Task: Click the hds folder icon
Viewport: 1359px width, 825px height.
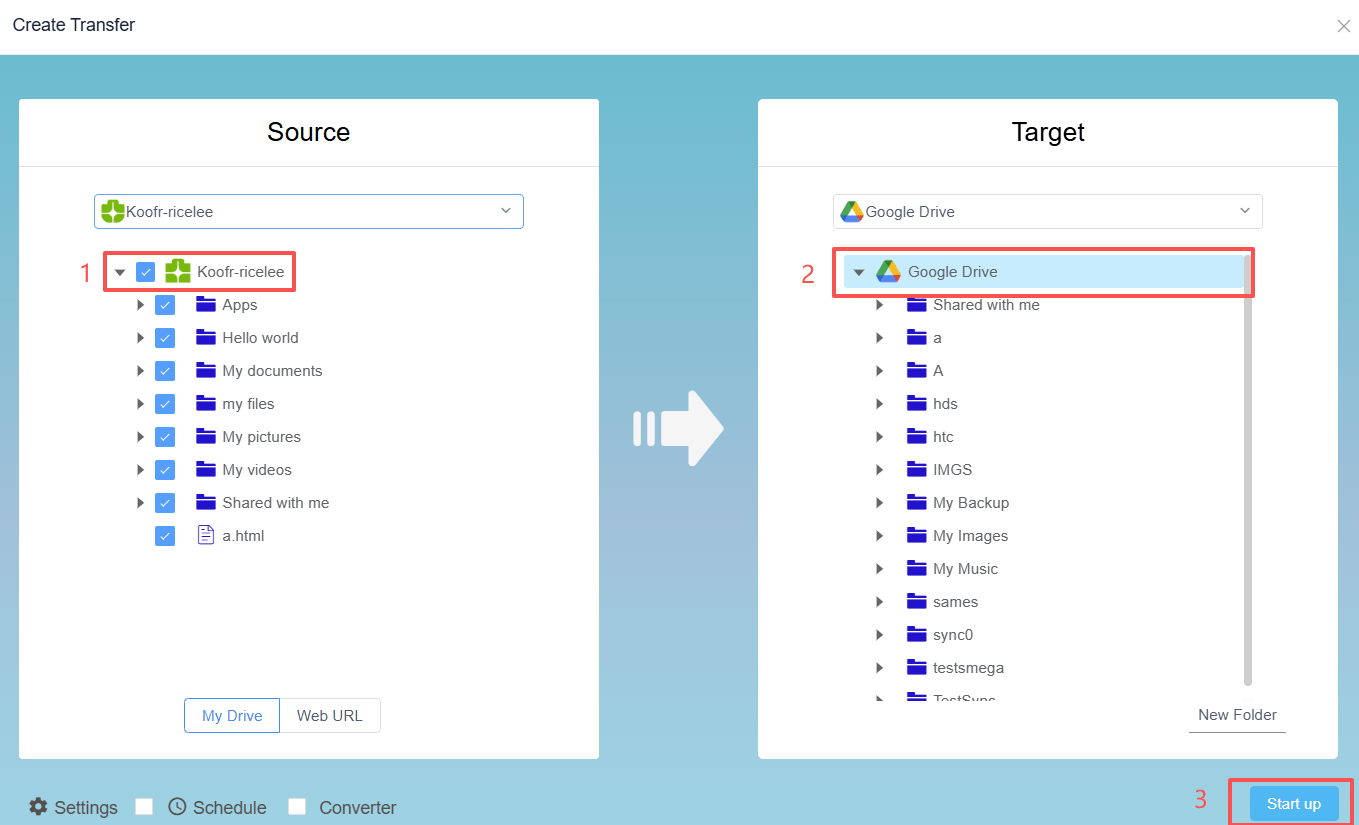Action: click(917, 403)
